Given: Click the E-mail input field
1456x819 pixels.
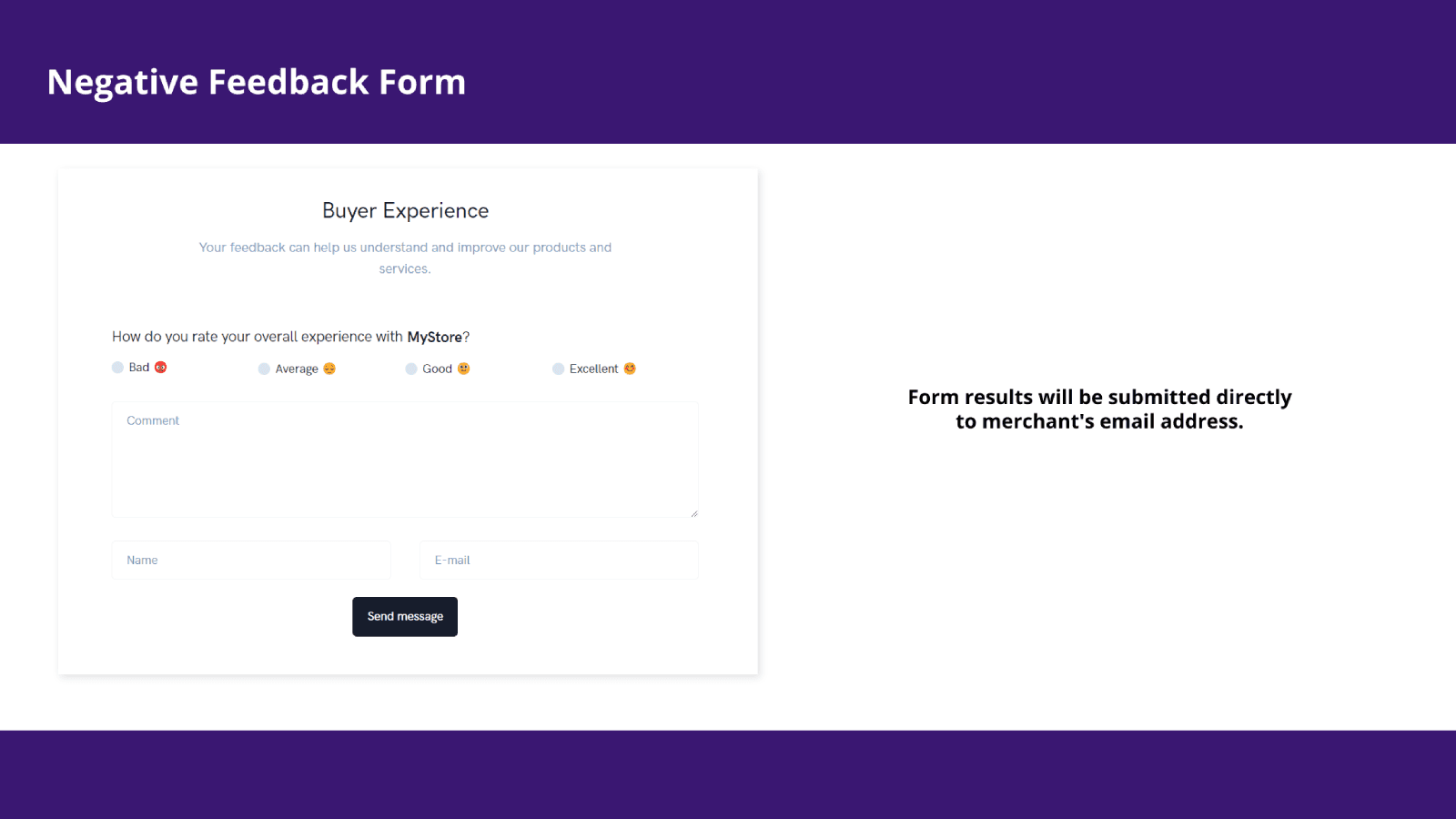Looking at the screenshot, I should 559,561.
